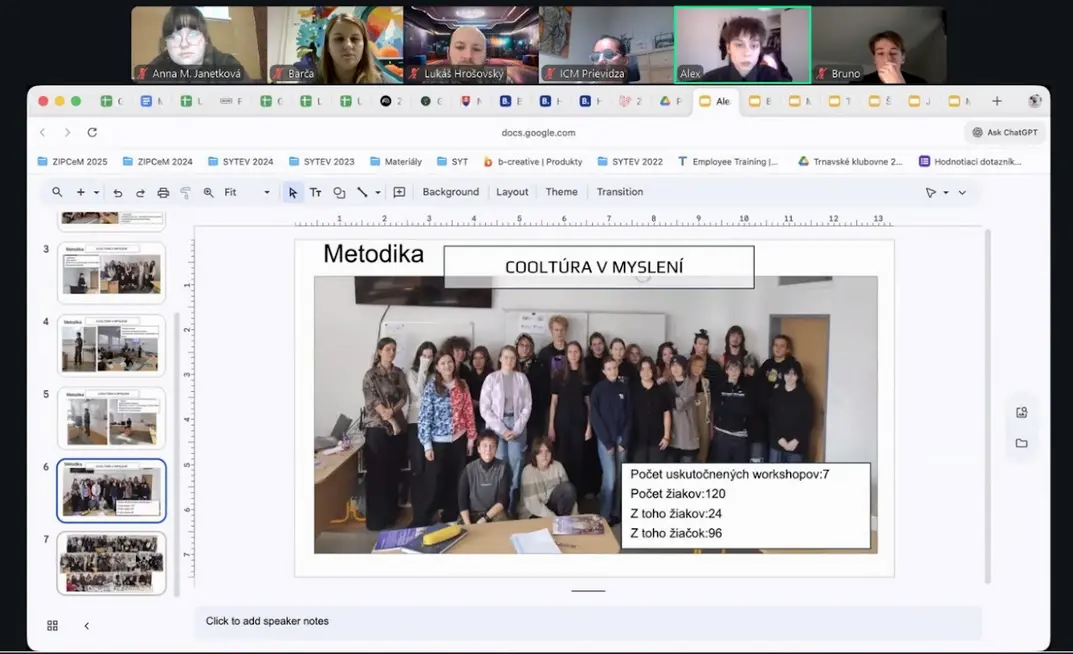Open the line type dropdown arrow

[x=378, y=192]
